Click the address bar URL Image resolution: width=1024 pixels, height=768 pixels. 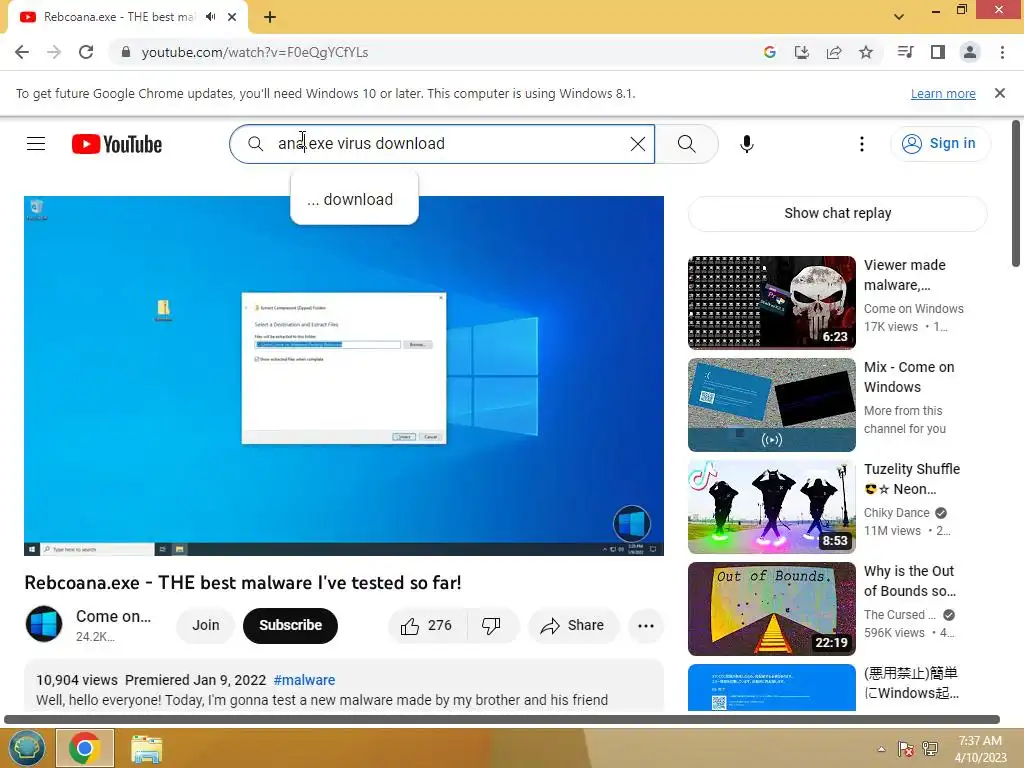pos(255,52)
